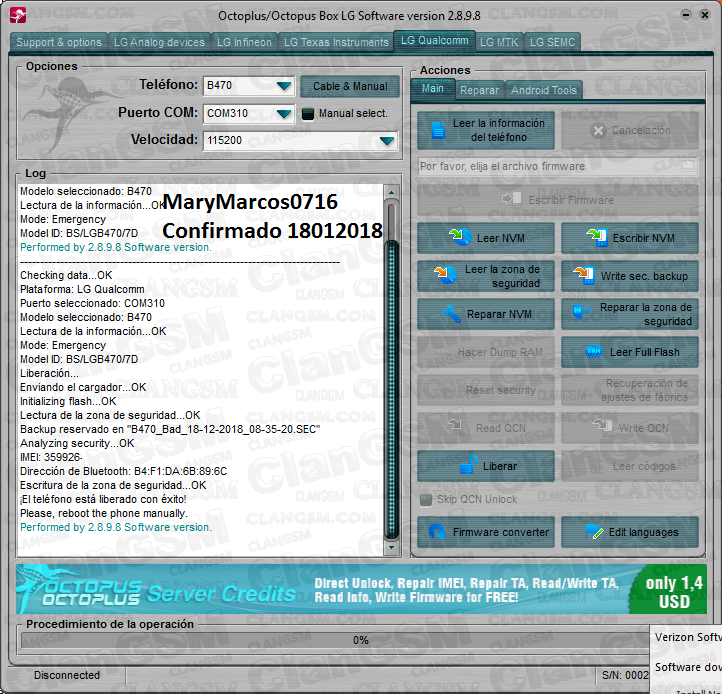The image size is (722, 694).
Task: Click the Reparar la zona de seguridad icon
Action: coord(581,313)
